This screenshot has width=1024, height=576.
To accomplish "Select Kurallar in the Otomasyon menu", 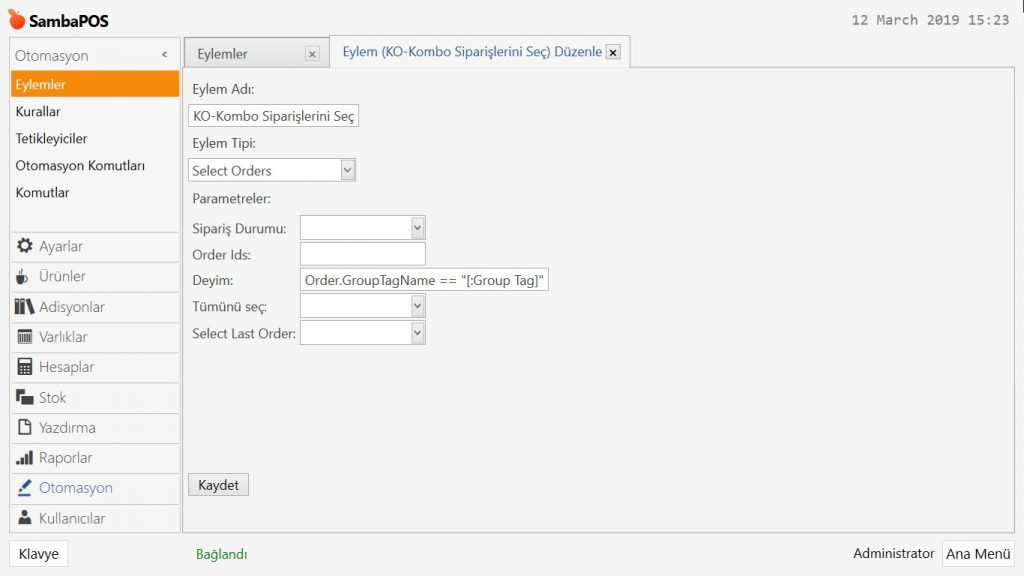I will tap(38, 112).
